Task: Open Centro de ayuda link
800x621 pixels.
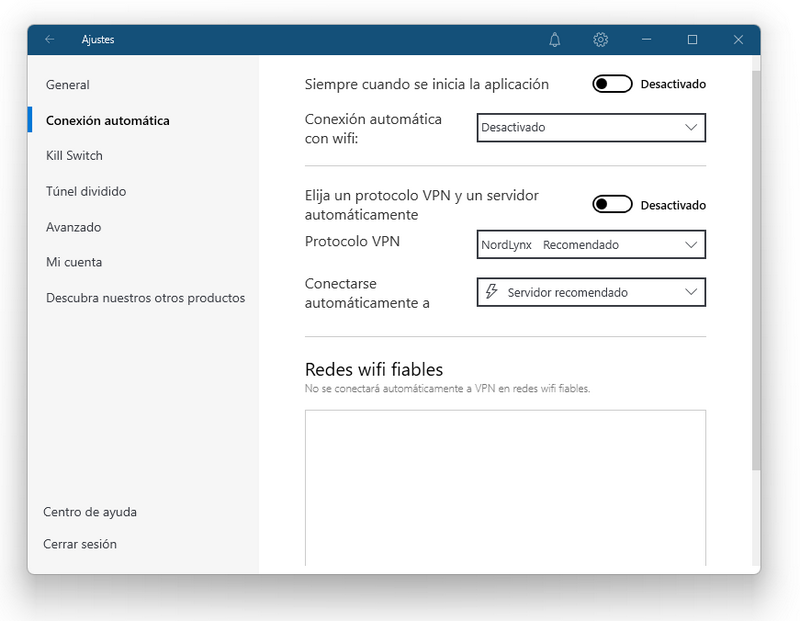Action: (x=90, y=512)
